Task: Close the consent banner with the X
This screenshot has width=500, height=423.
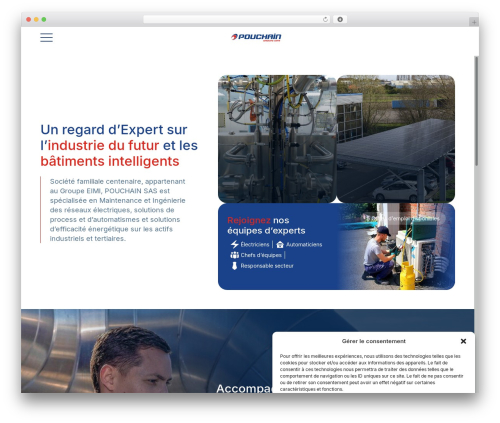Action: point(463,341)
